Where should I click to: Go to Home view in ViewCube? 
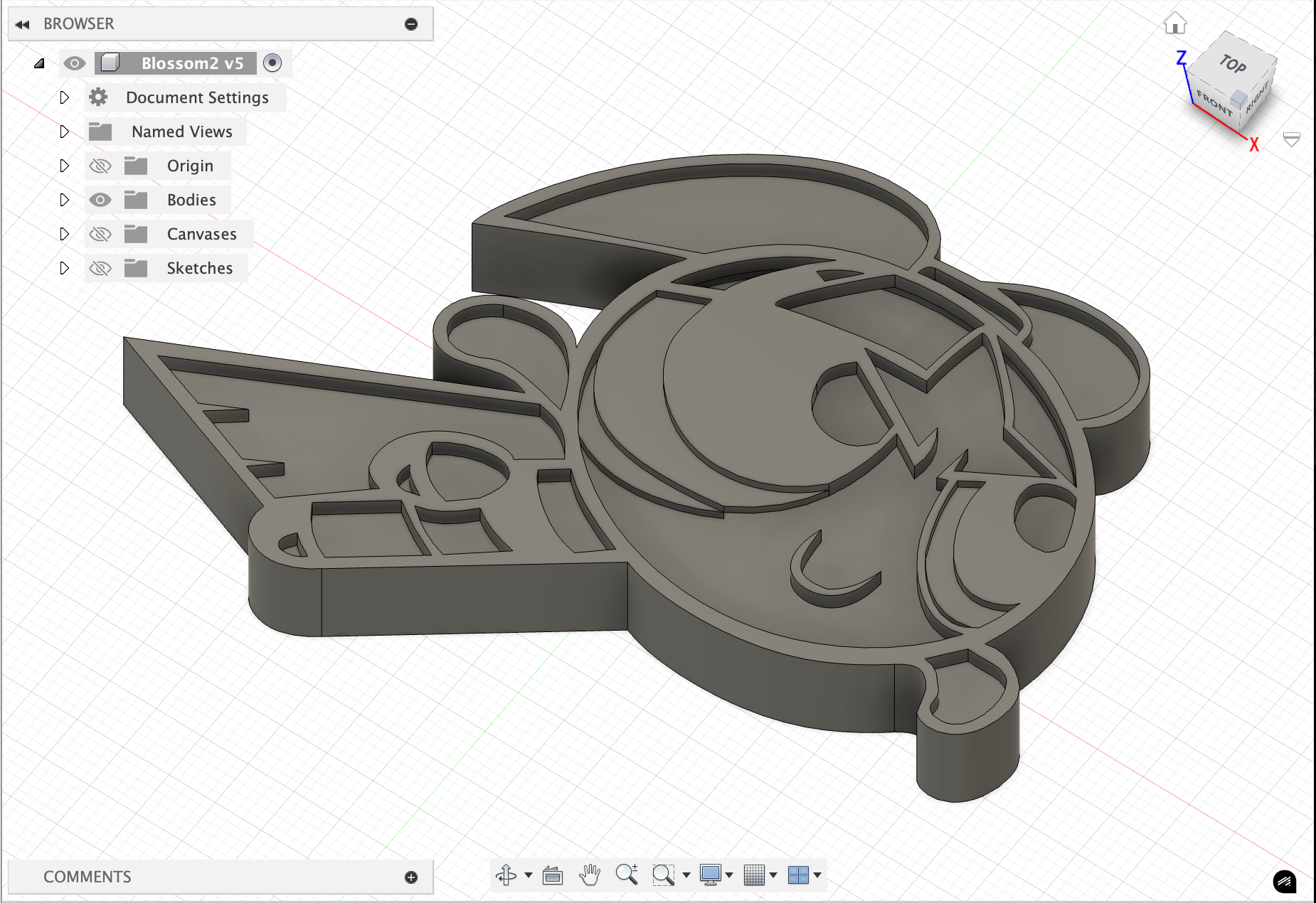tap(1175, 24)
